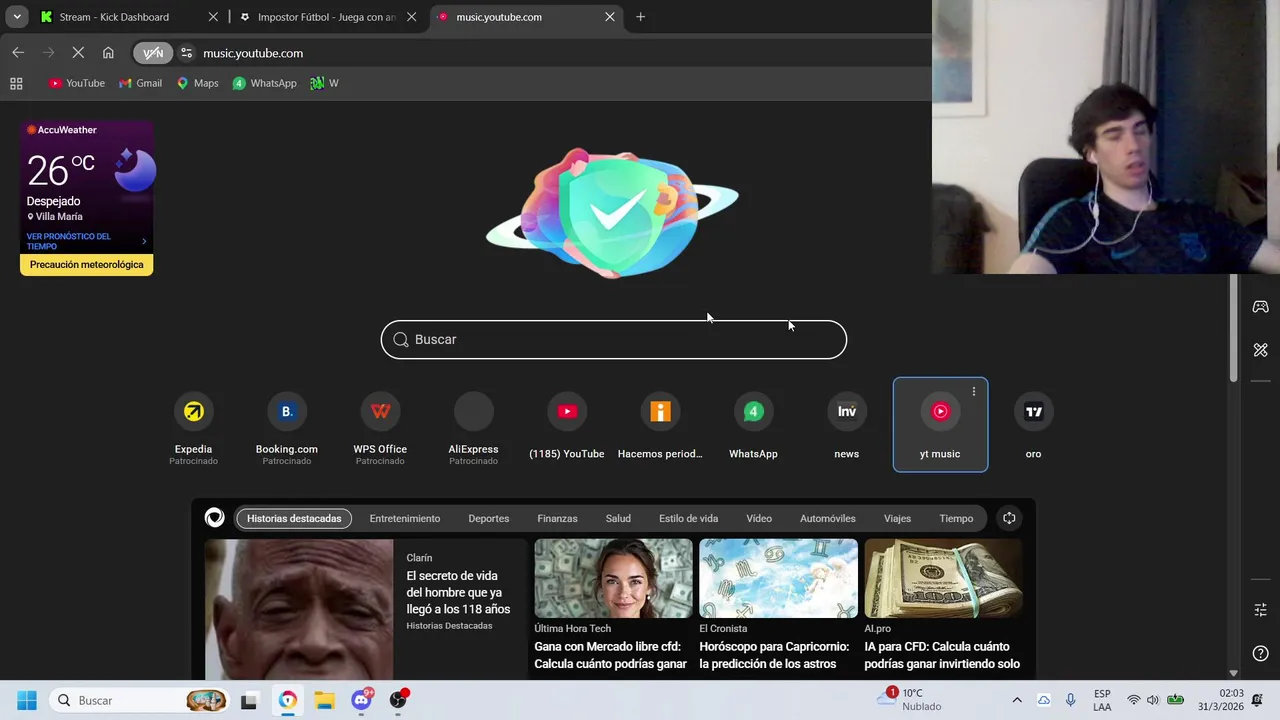
Task: Open the WPS Office shortcut
Action: (380, 424)
